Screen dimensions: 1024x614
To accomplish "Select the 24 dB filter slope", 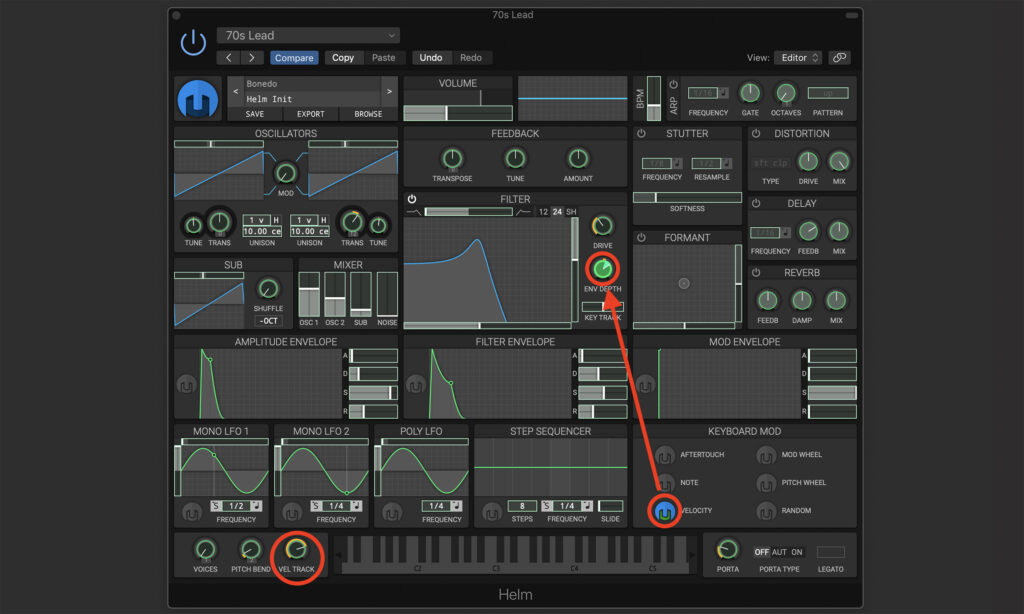I will point(557,212).
